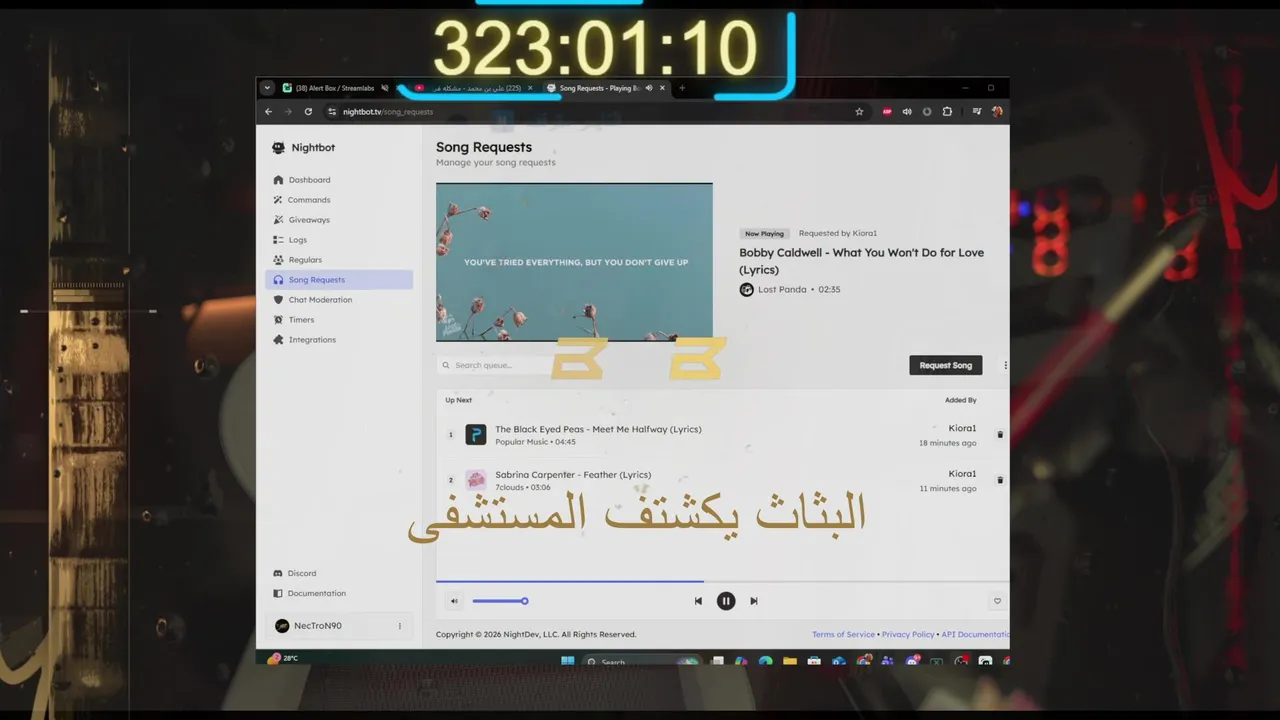Viewport: 1280px width, 720px height.
Task: Open Chat Moderation settings
Action: (339, 300)
